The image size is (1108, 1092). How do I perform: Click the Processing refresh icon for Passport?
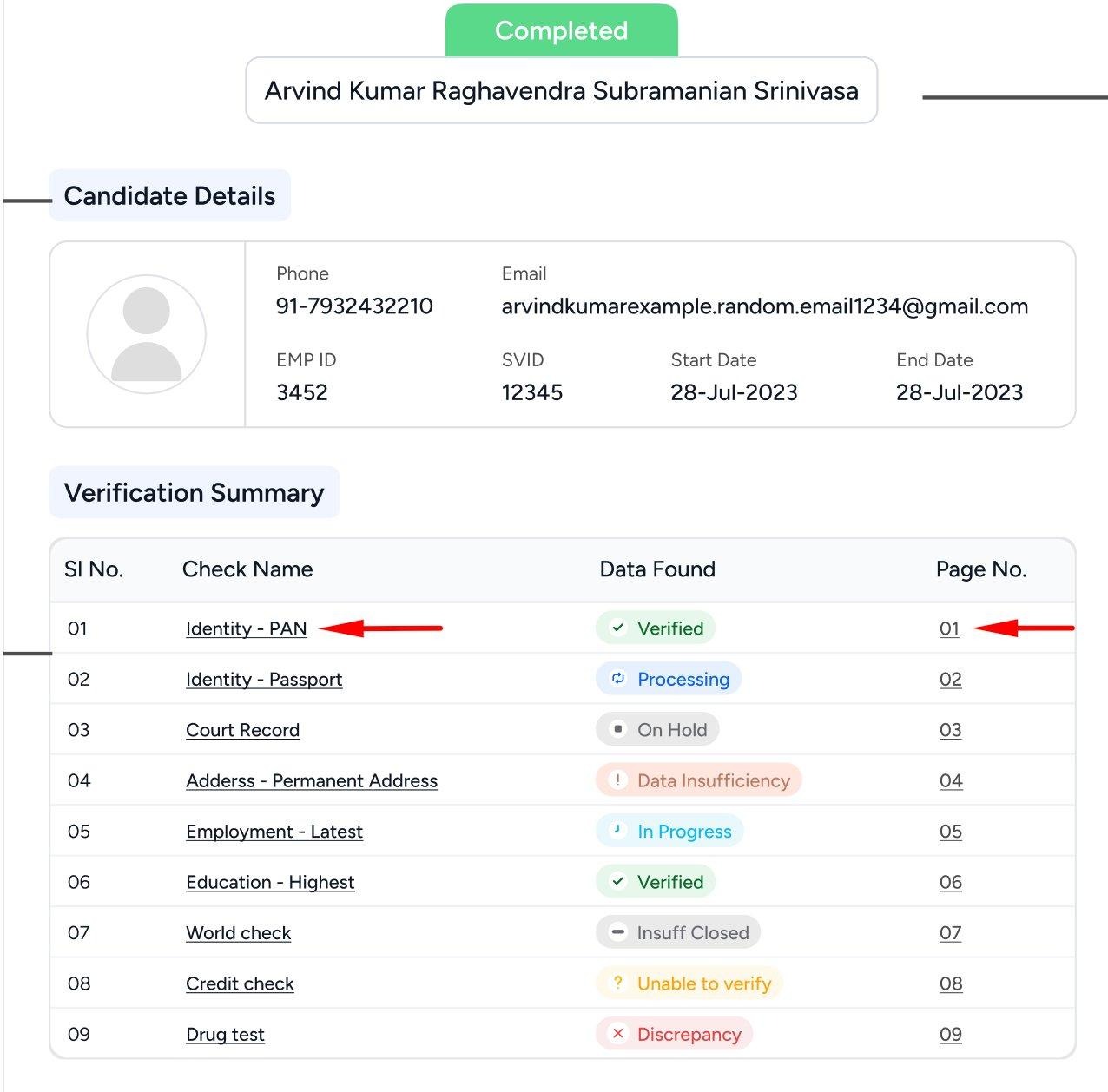coord(618,679)
